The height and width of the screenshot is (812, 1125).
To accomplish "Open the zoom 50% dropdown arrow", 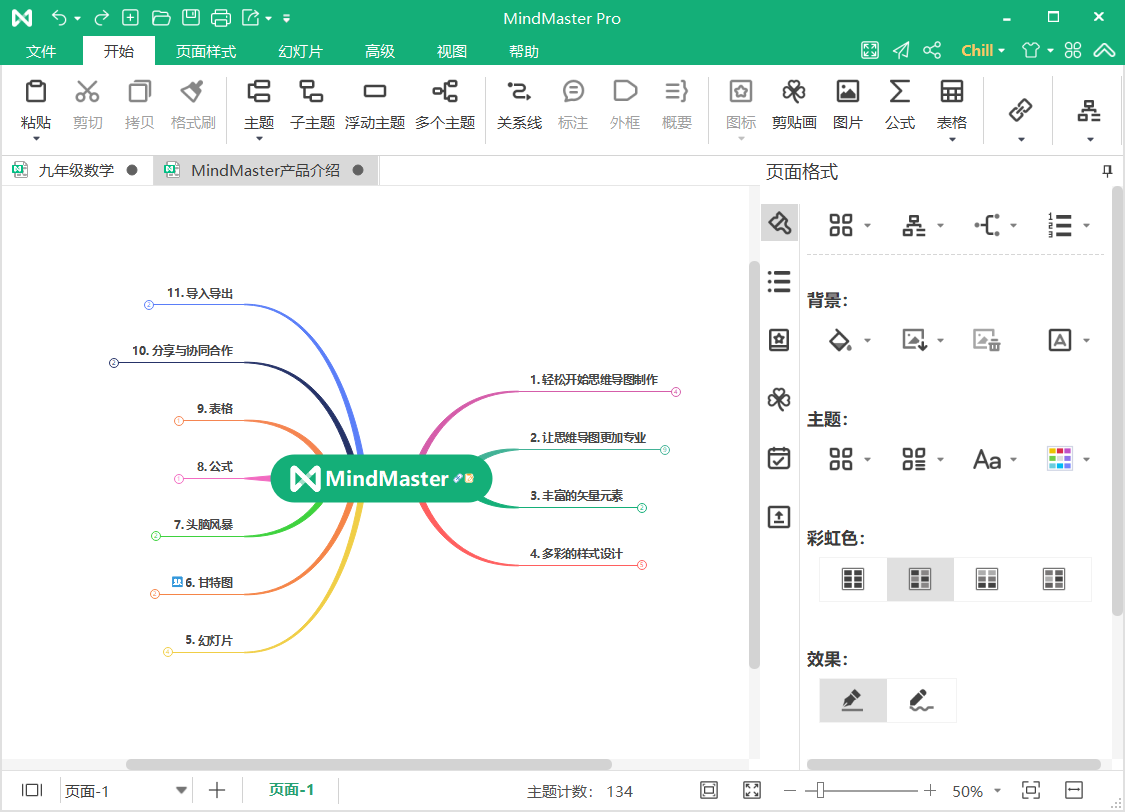I will 997,791.
